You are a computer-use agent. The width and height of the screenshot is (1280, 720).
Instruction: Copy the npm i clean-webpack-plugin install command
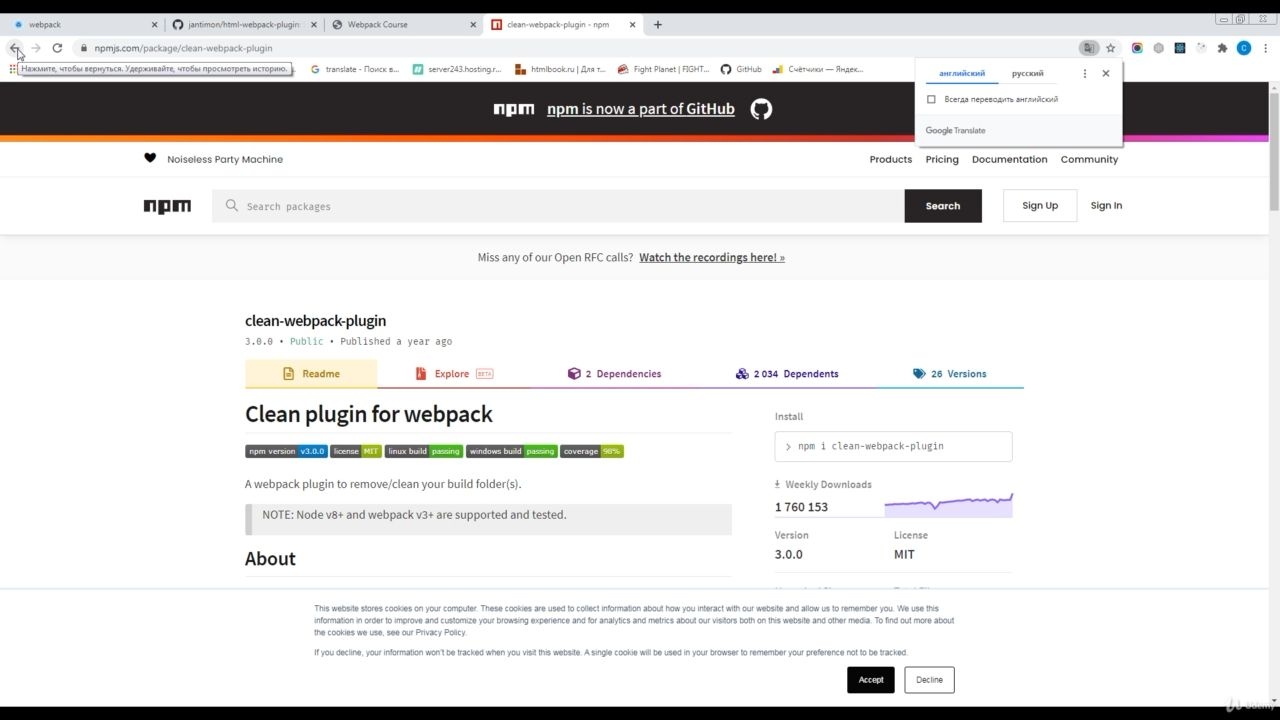point(893,446)
